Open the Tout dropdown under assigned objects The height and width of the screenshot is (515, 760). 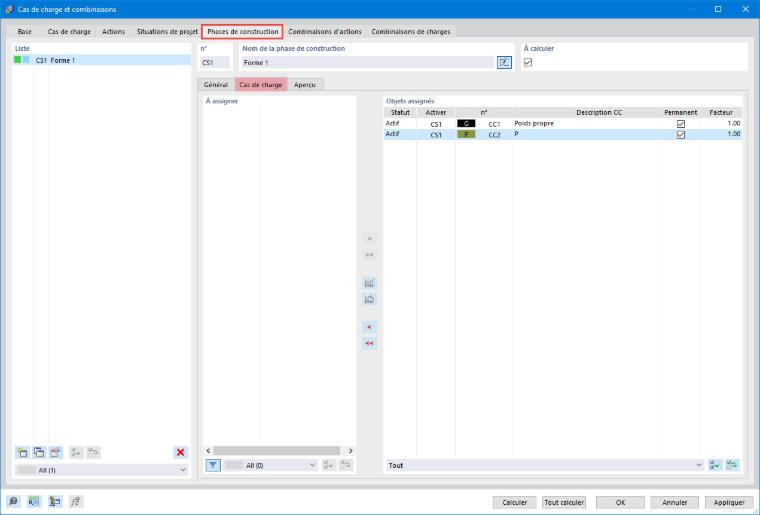(545, 465)
